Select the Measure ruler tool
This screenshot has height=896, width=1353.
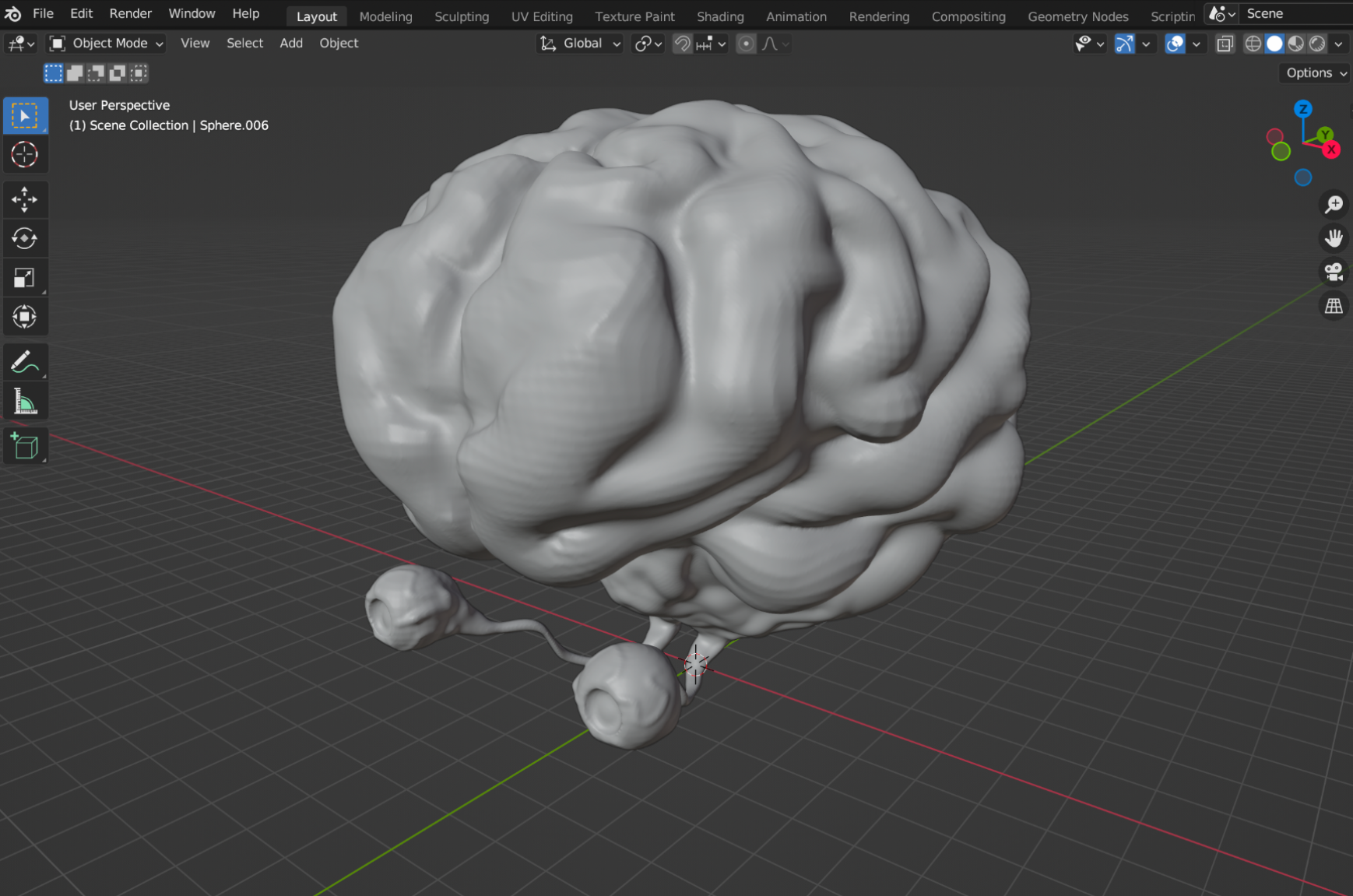tap(26, 401)
